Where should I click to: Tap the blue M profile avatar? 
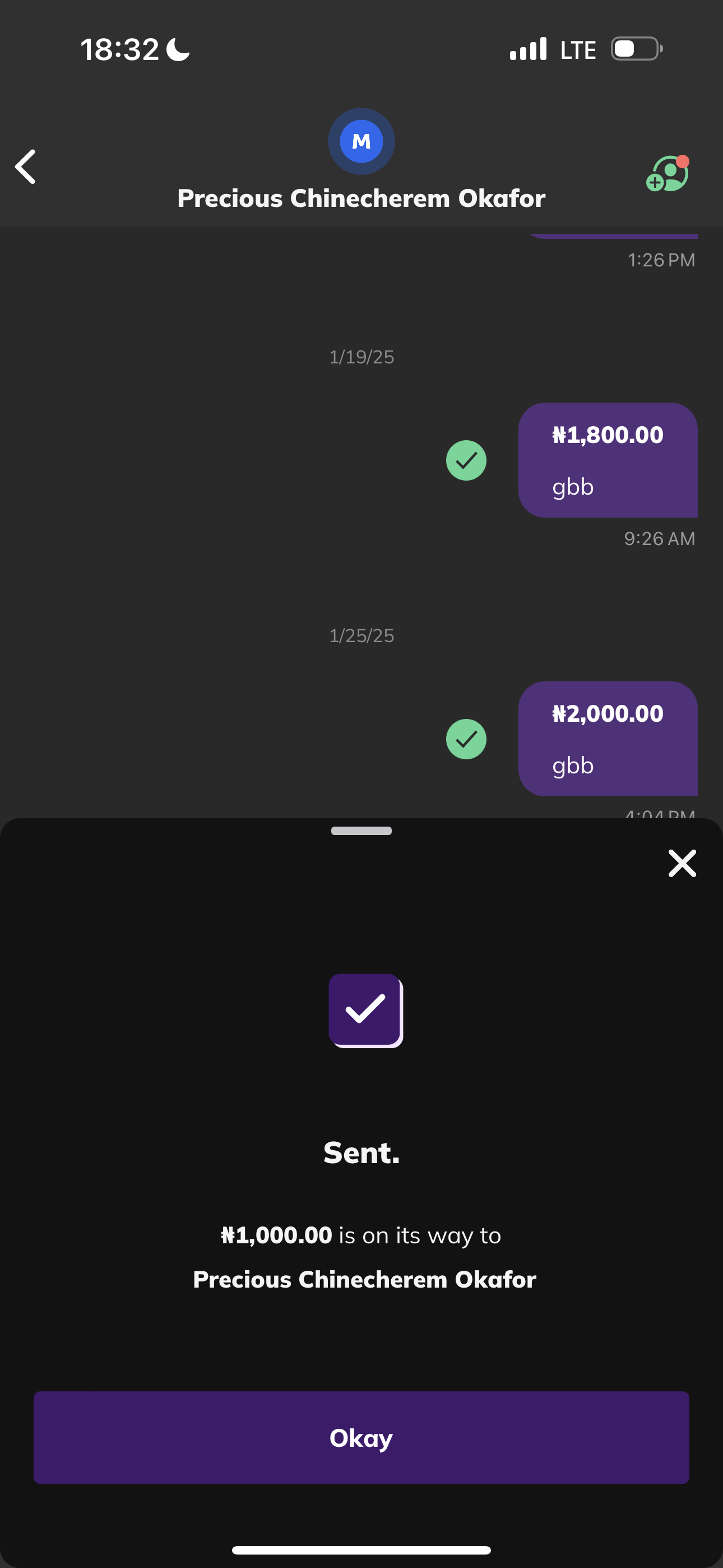(x=361, y=141)
